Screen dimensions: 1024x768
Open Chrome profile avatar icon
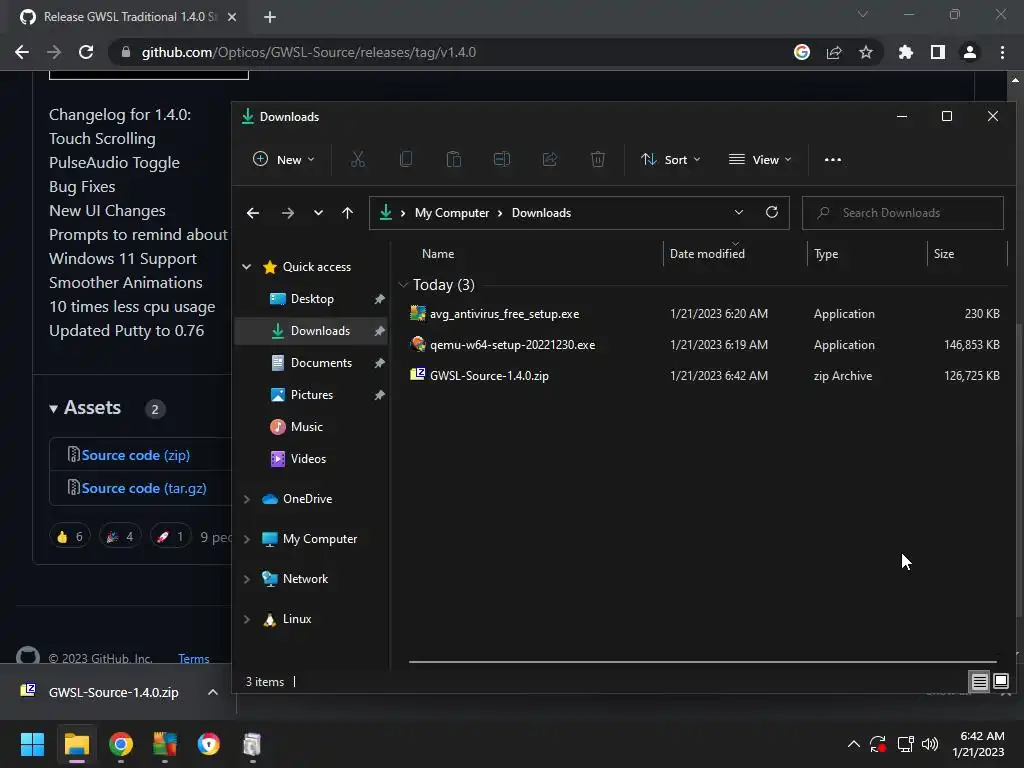[x=970, y=52]
